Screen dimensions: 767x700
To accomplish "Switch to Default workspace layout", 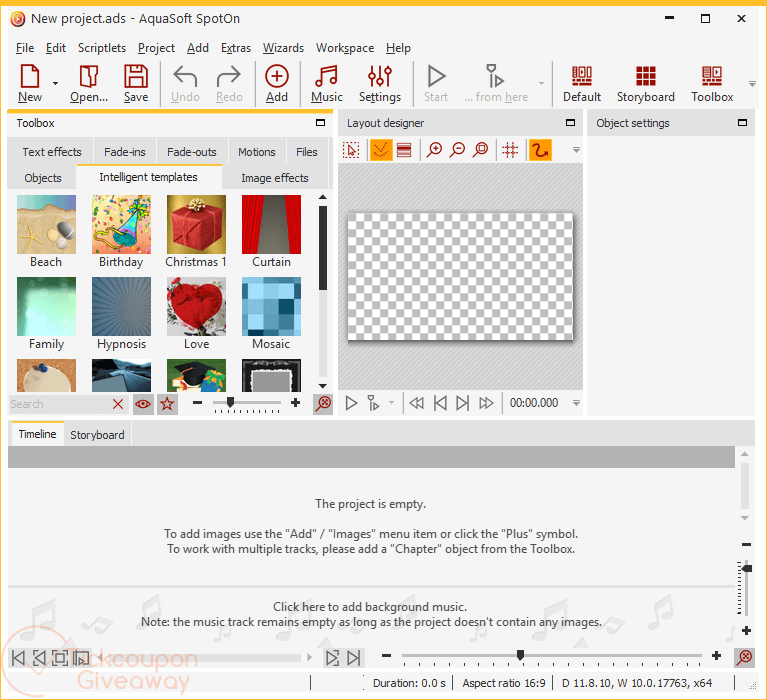I will pyautogui.click(x=582, y=83).
